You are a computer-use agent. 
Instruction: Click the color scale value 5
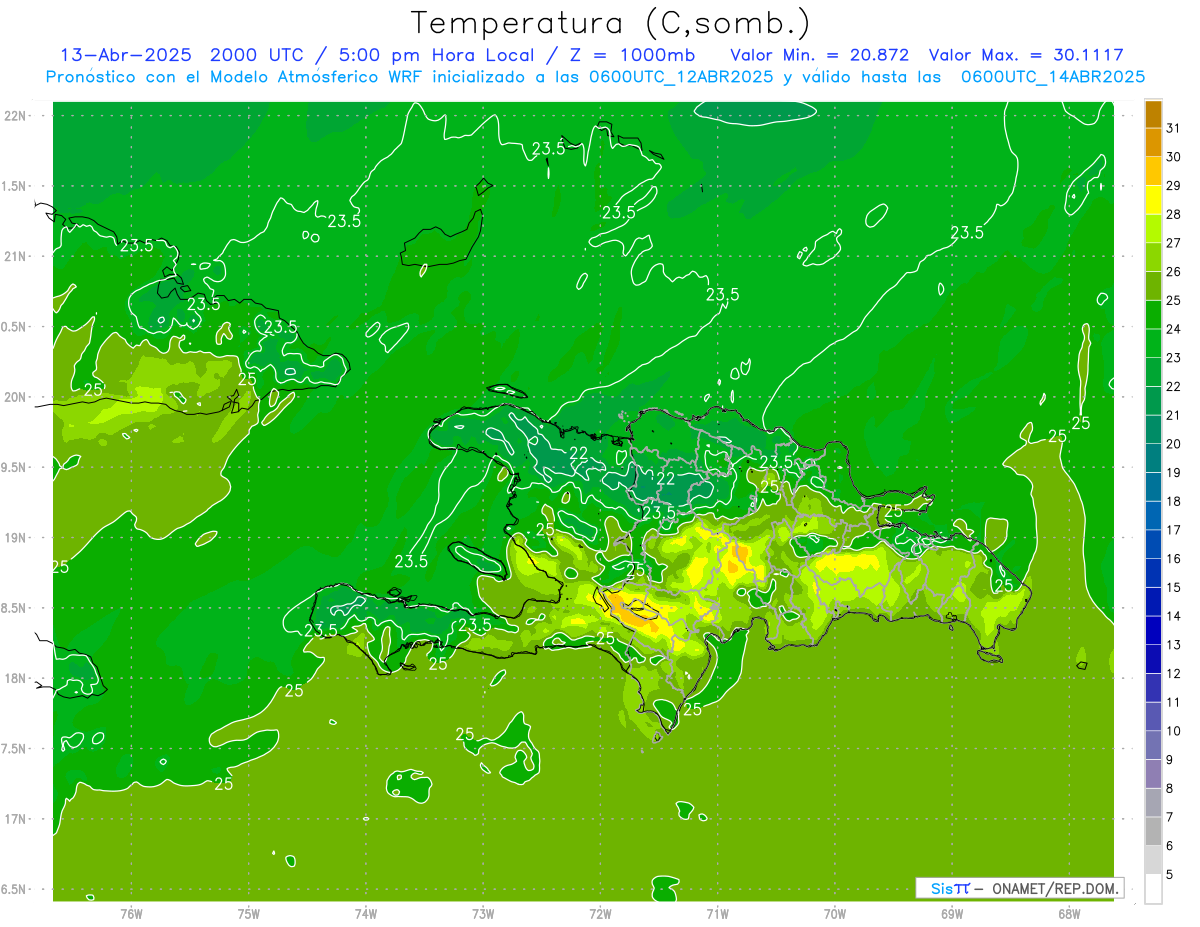(x=1170, y=875)
